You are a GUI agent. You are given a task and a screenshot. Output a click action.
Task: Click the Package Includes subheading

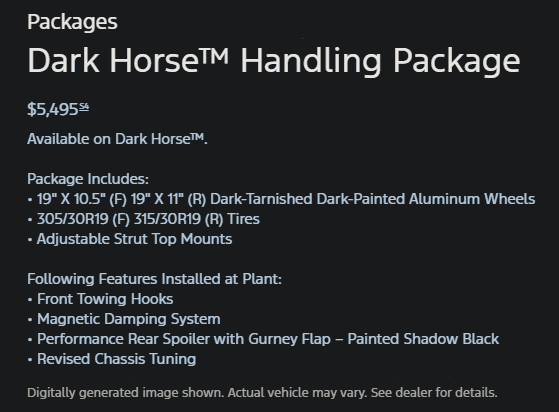tap(88, 179)
